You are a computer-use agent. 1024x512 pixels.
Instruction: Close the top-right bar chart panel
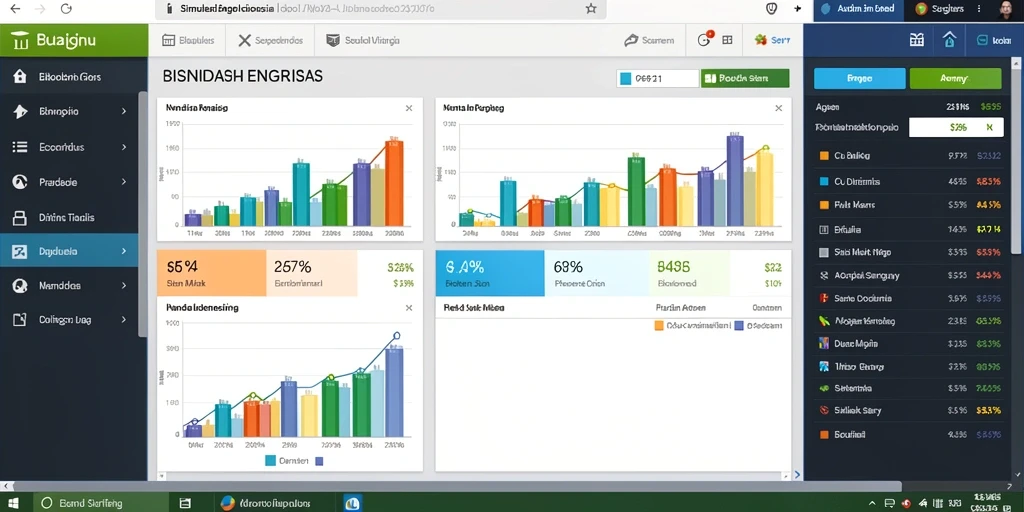click(778, 108)
